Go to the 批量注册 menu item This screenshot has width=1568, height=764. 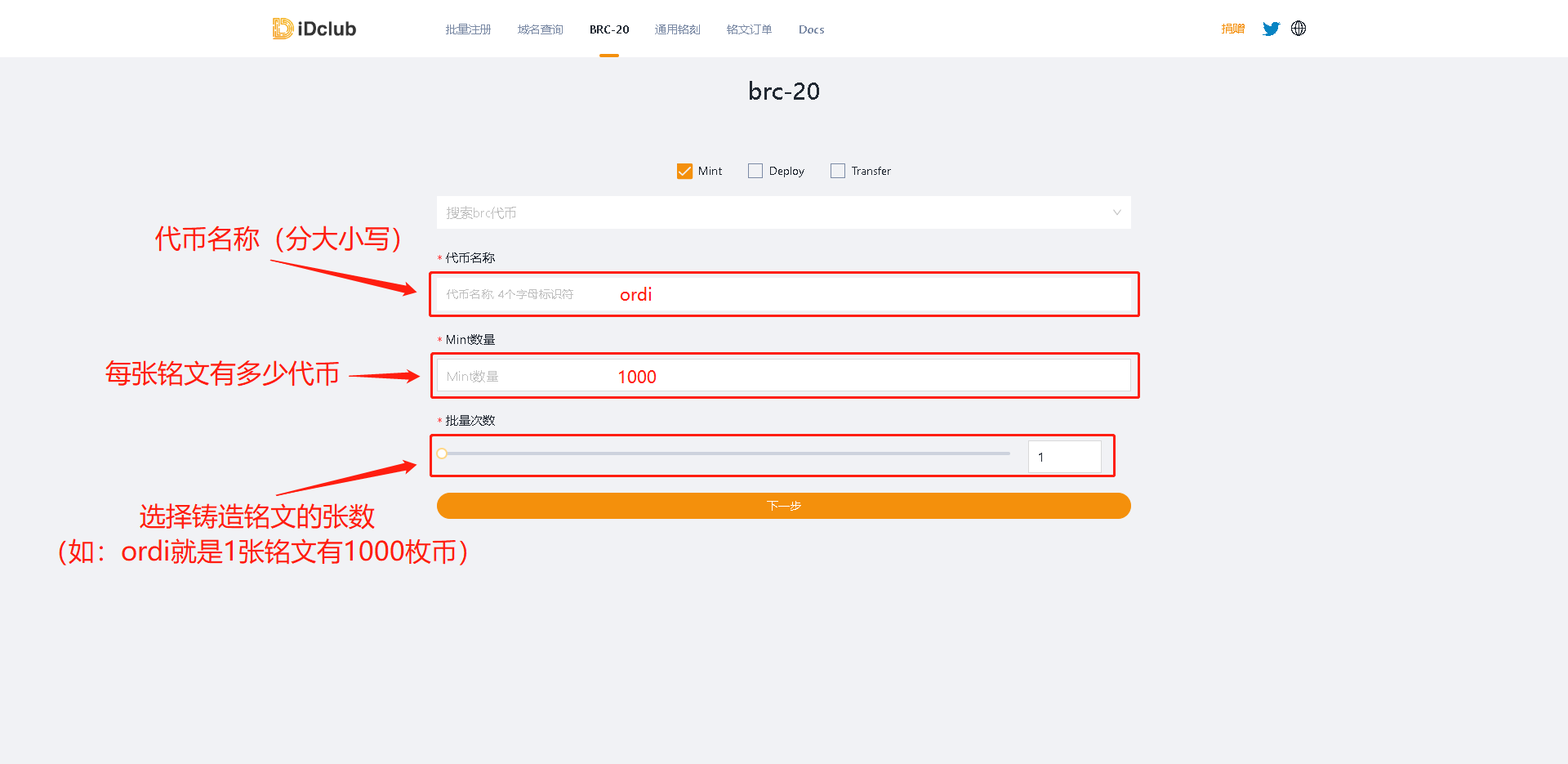(468, 29)
